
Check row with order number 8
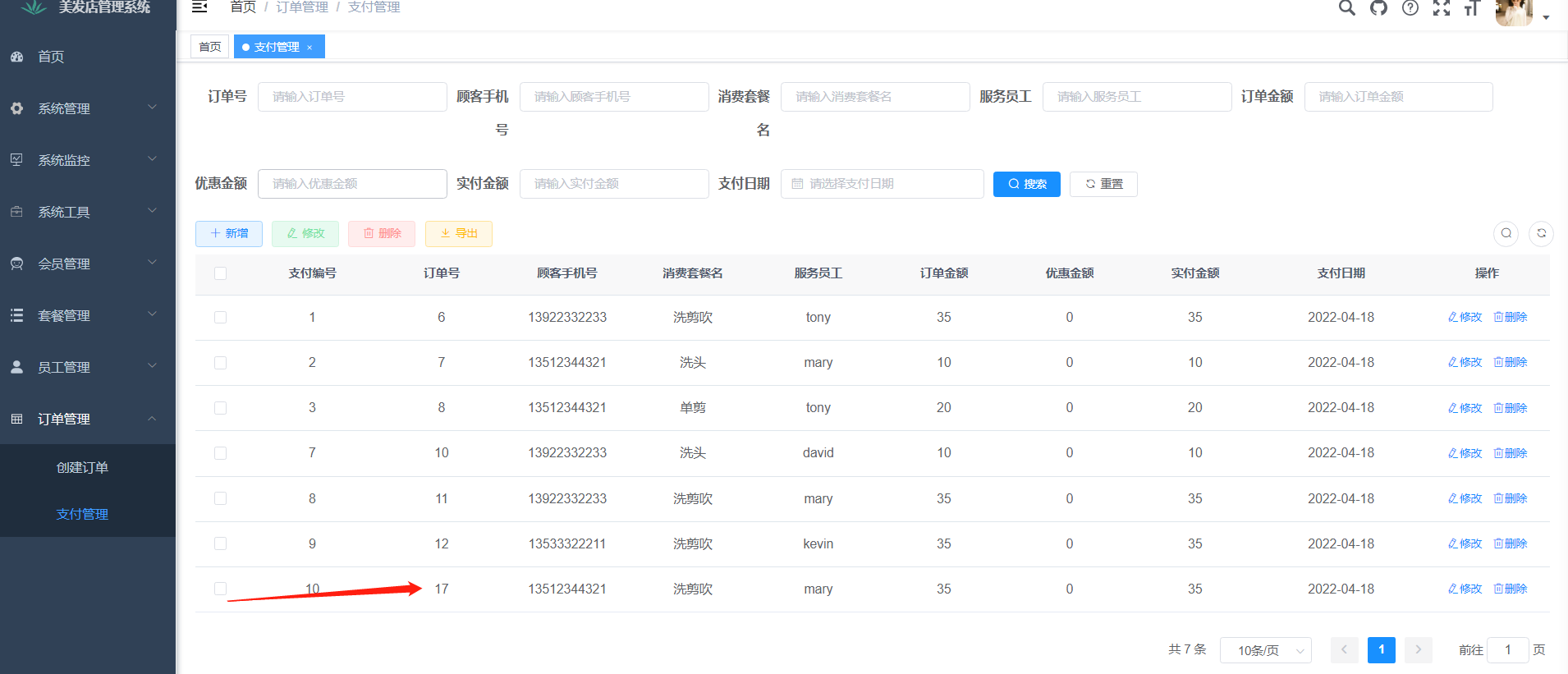pos(220,407)
